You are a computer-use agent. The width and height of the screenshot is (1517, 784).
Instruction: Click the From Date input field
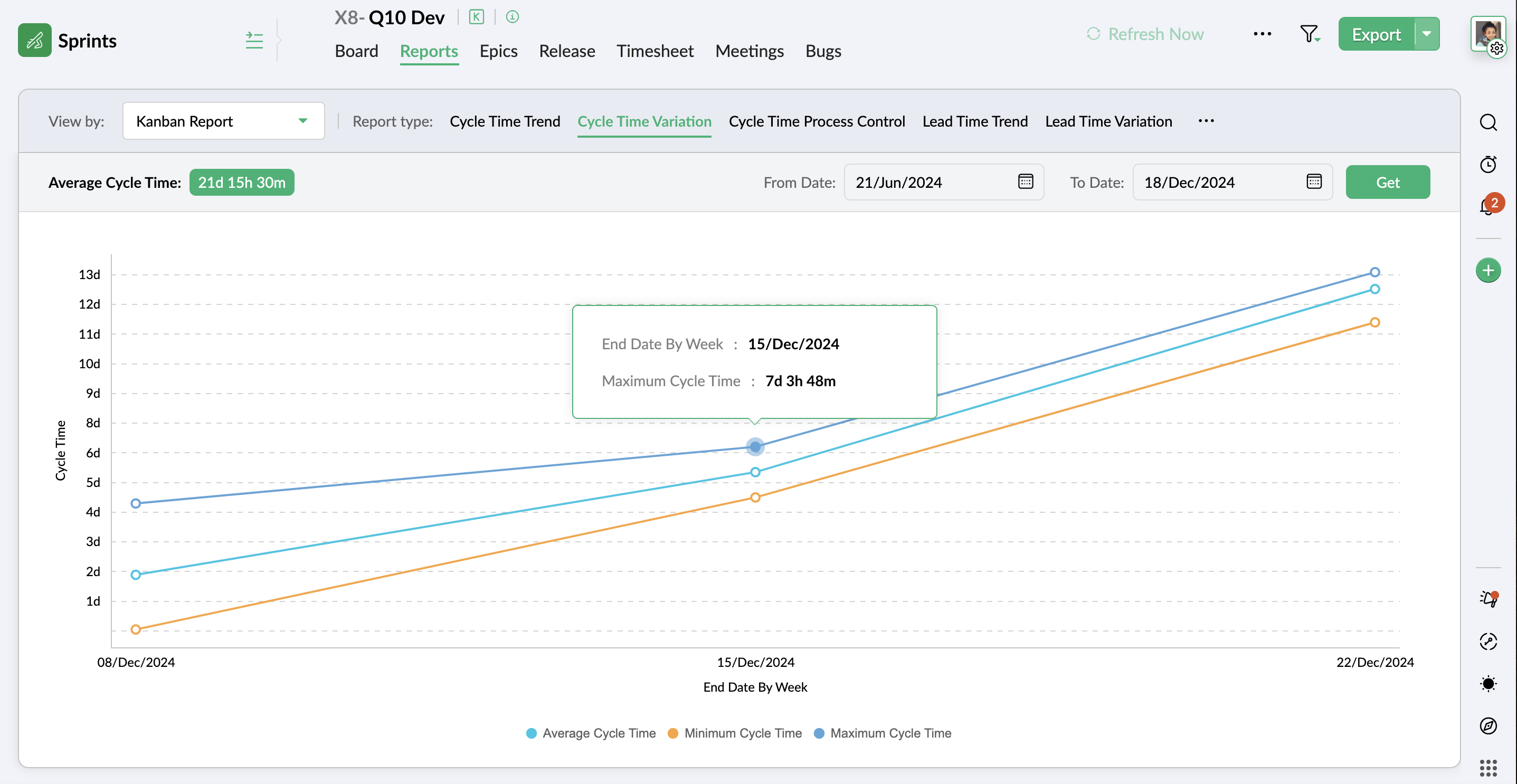tap(944, 183)
